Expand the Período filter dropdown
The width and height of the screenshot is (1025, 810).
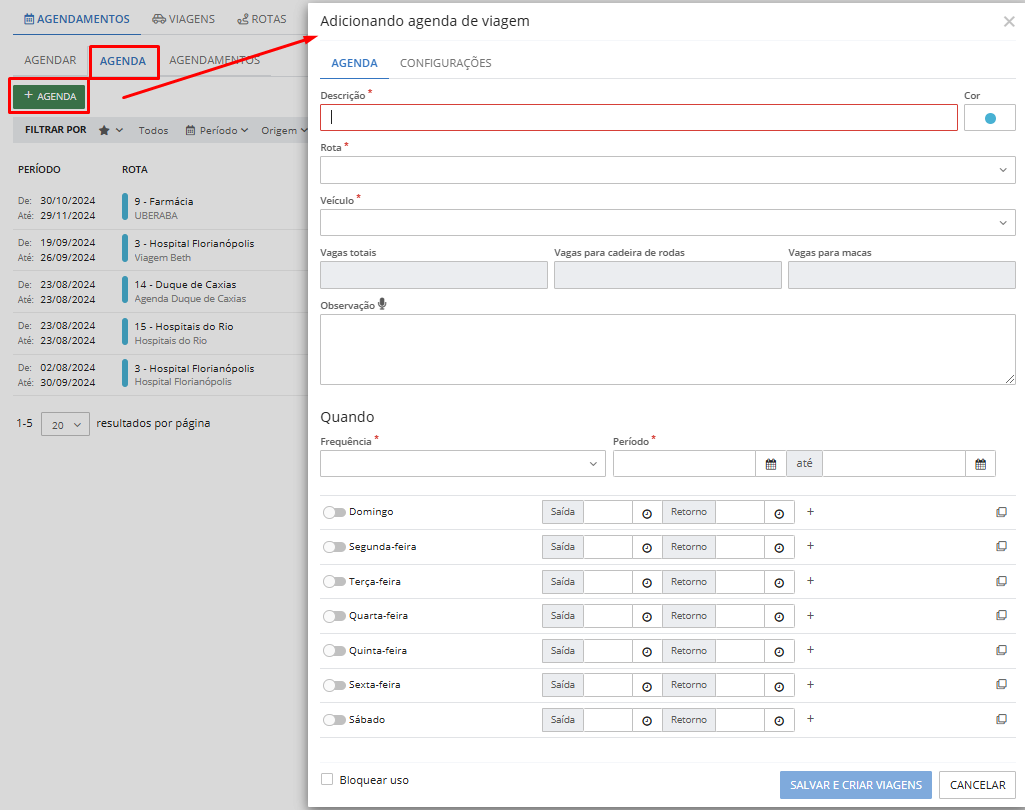point(217,130)
